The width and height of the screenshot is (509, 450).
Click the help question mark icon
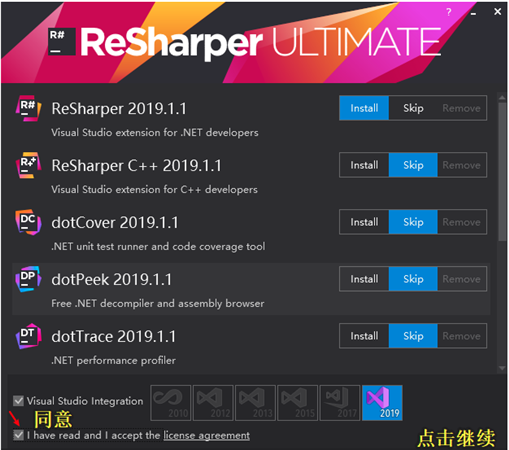point(449,12)
